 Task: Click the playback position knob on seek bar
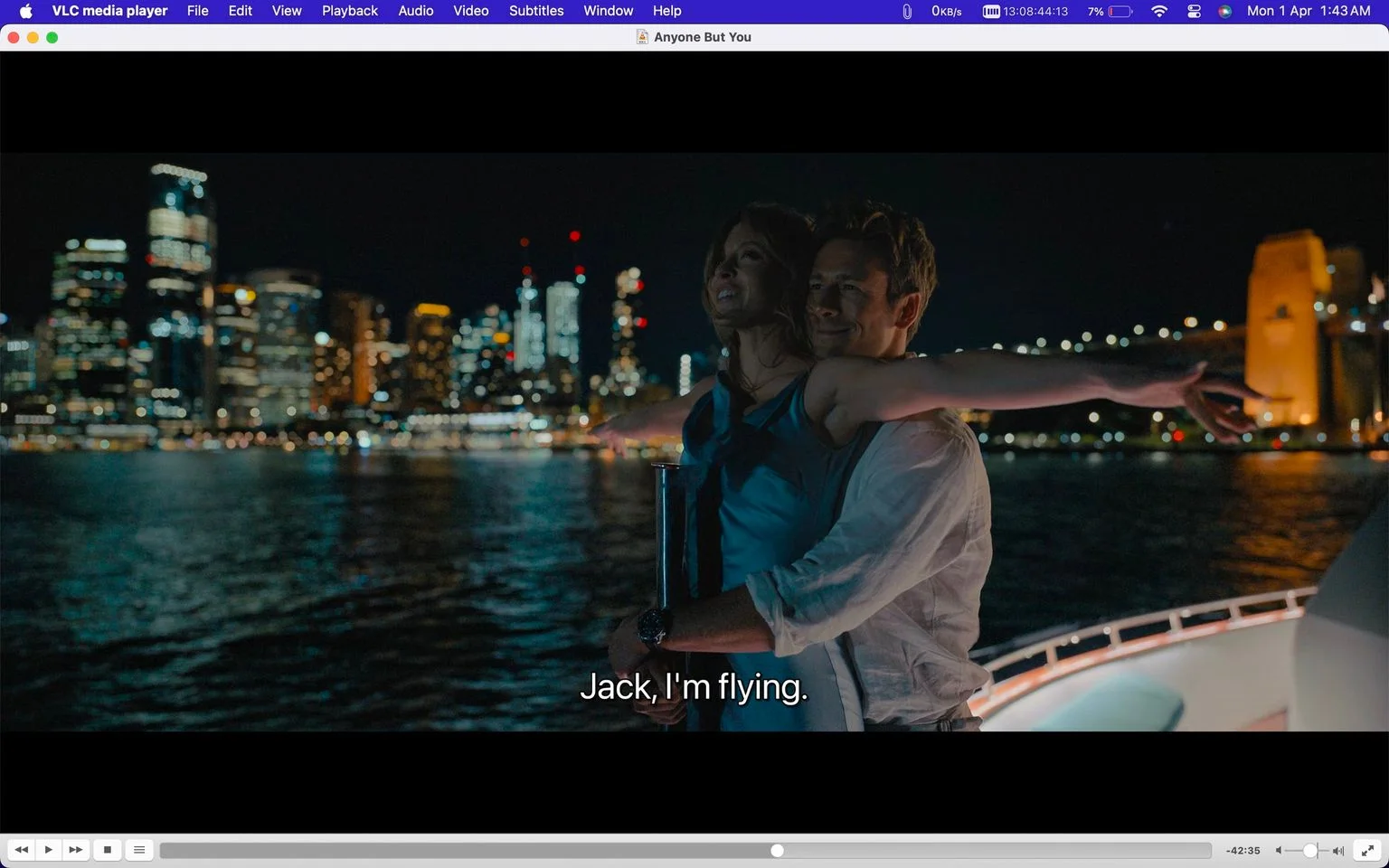click(777, 851)
